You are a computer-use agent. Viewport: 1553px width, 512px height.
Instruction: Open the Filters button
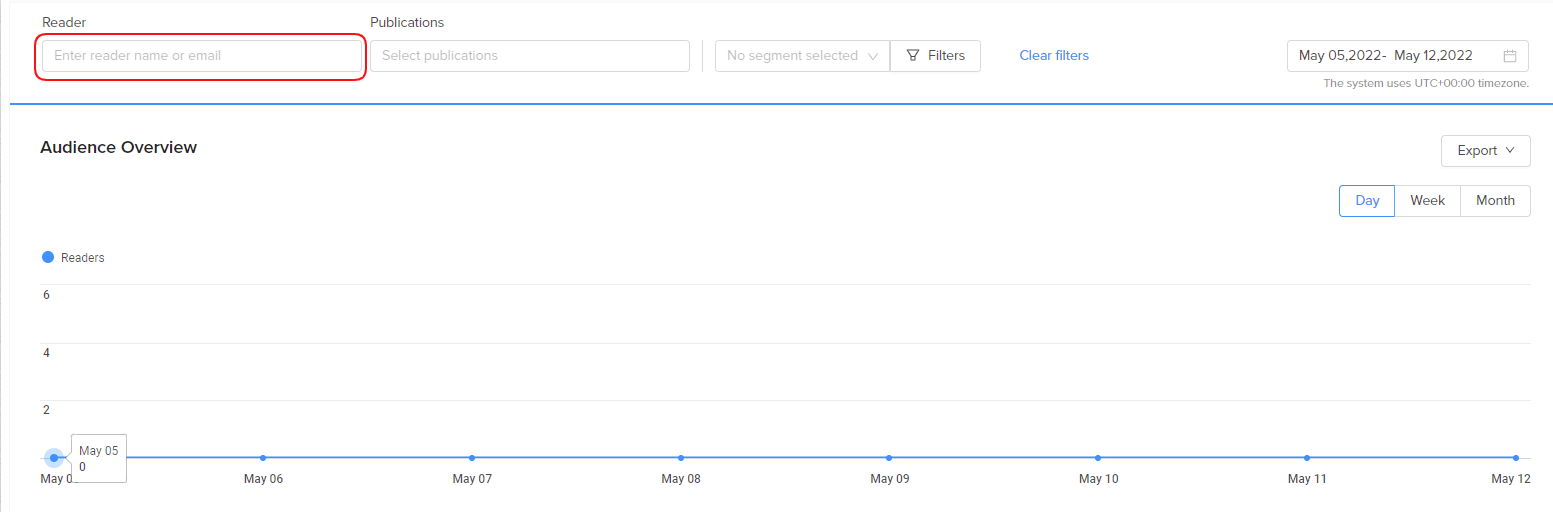[x=935, y=56]
